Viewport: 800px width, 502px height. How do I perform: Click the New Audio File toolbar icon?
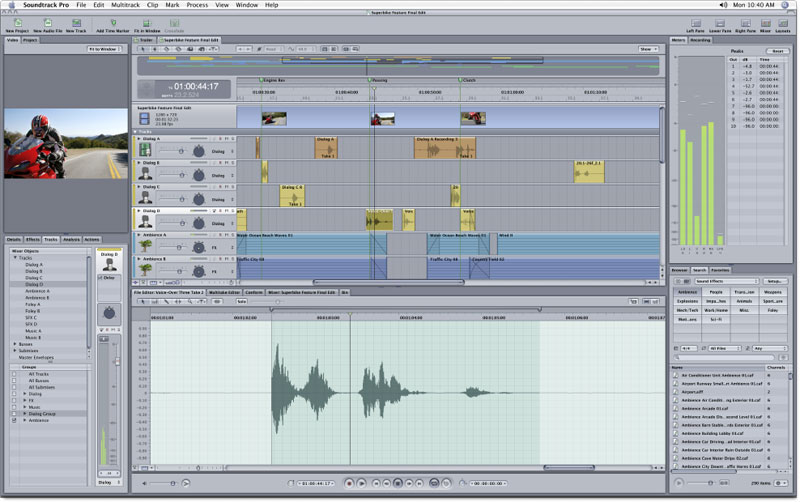click(47, 23)
